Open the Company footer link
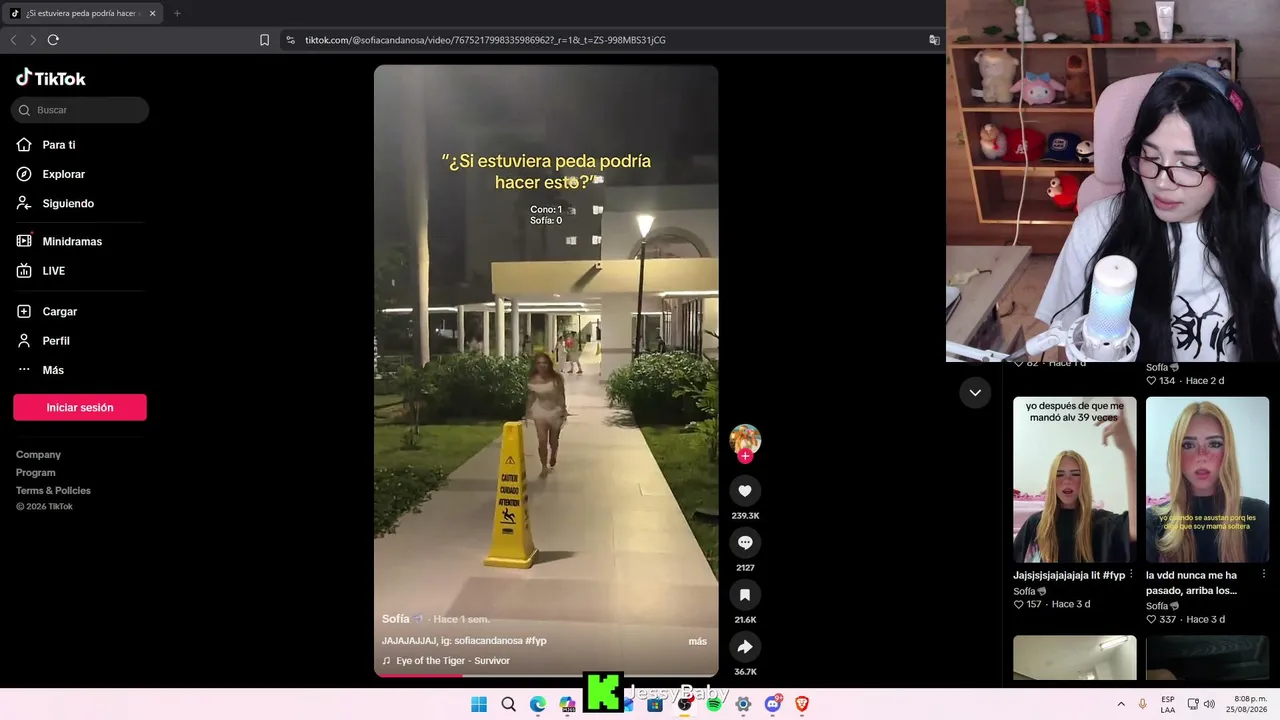 pyautogui.click(x=38, y=455)
